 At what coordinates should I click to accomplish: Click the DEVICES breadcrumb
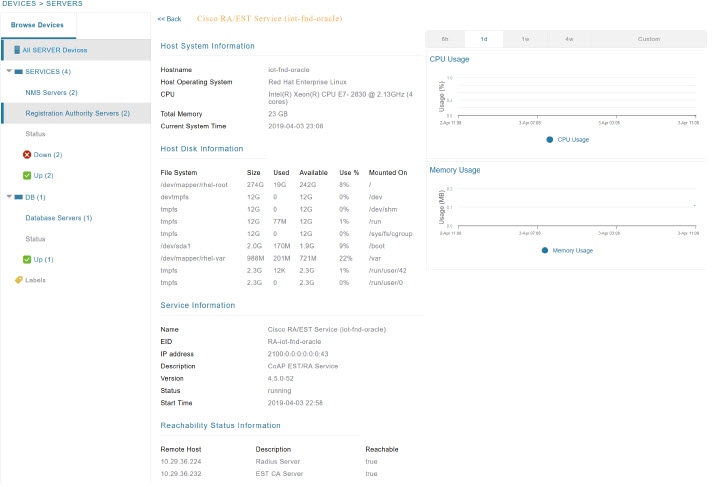point(19,4)
